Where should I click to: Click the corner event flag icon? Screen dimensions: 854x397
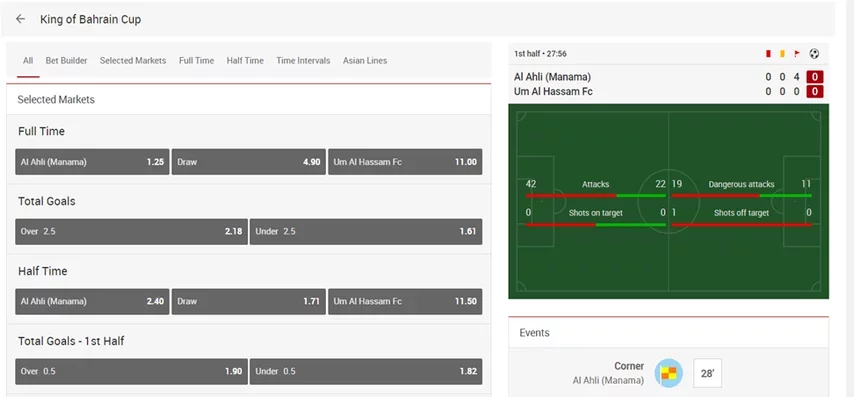[x=668, y=373]
